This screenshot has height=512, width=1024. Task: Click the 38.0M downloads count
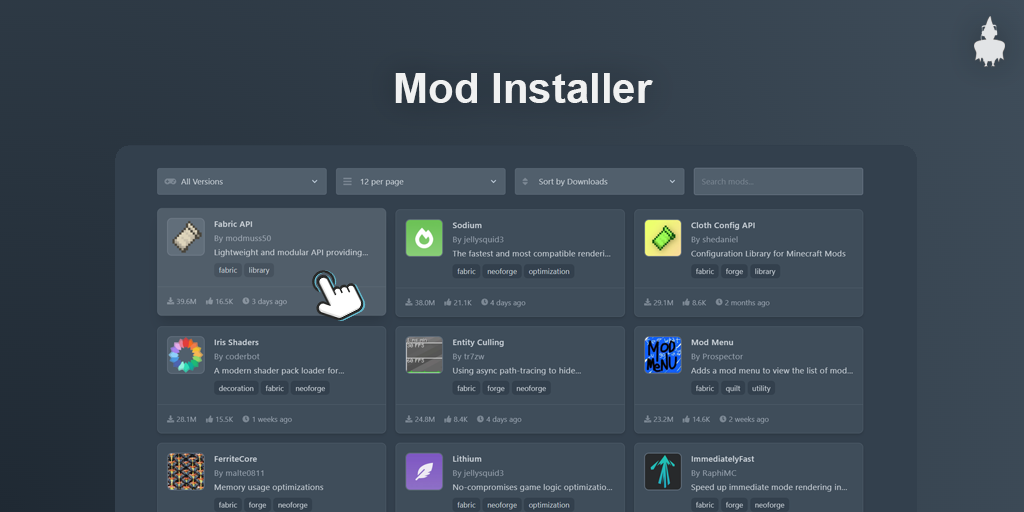coord(424,302)
